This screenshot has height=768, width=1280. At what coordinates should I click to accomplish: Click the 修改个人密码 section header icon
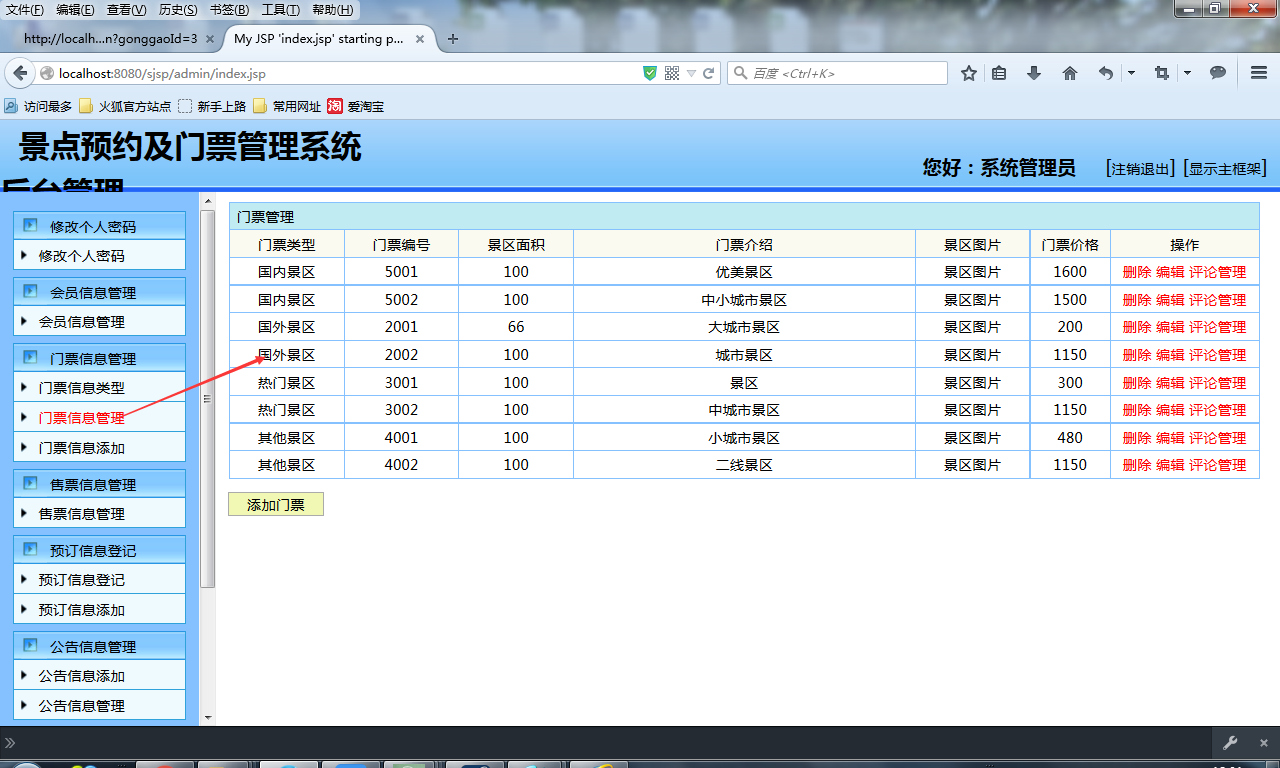[30, 226]
